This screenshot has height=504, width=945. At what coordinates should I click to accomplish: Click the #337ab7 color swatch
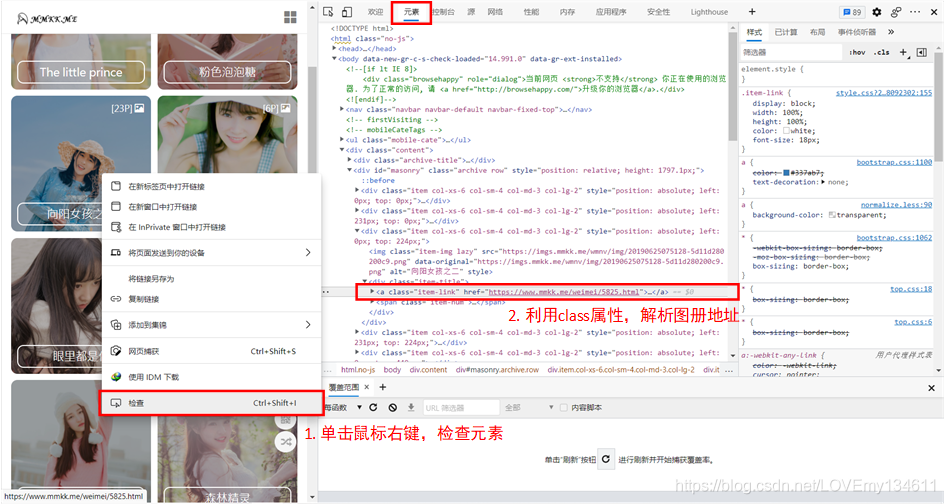tap(786, 173)
